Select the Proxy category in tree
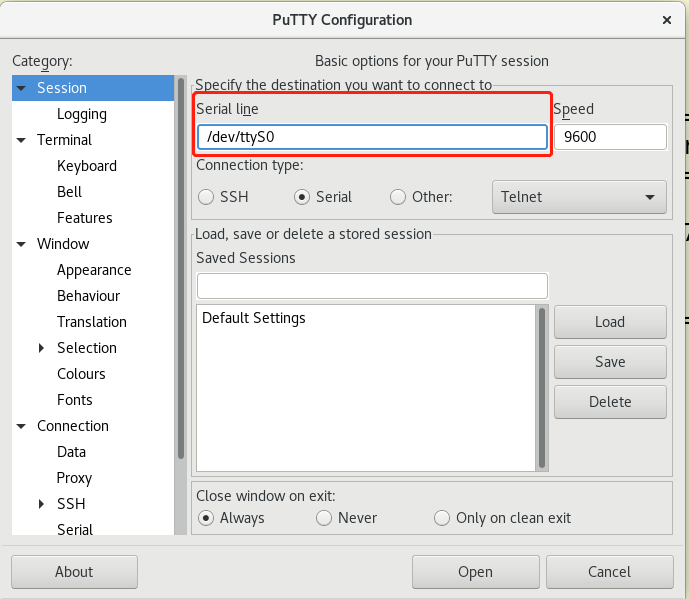689x599 pixels. (74, 478)
